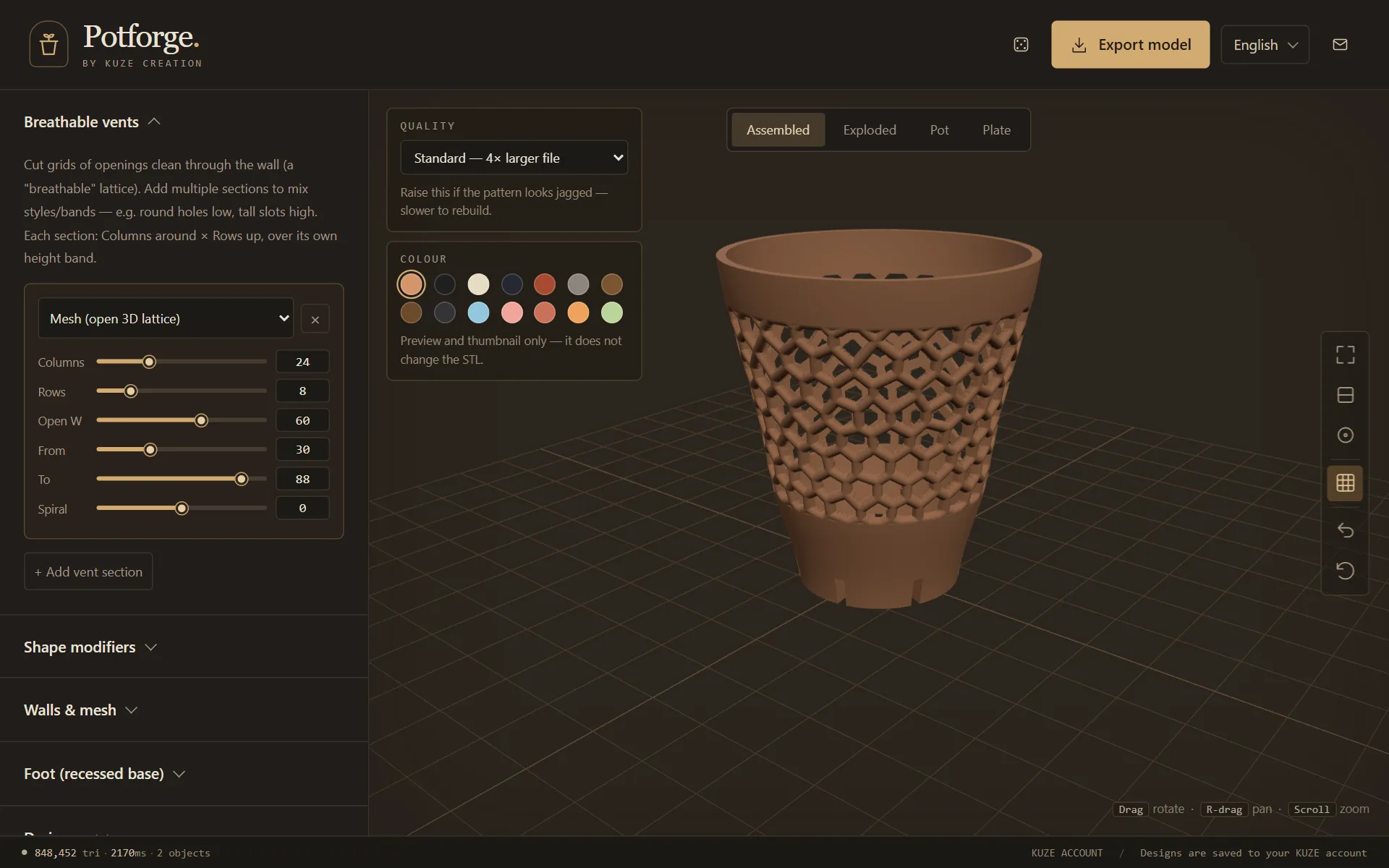Open the Quality Standard dropdown
This screenshot has width=1389, height=868.
click(514, 158)
